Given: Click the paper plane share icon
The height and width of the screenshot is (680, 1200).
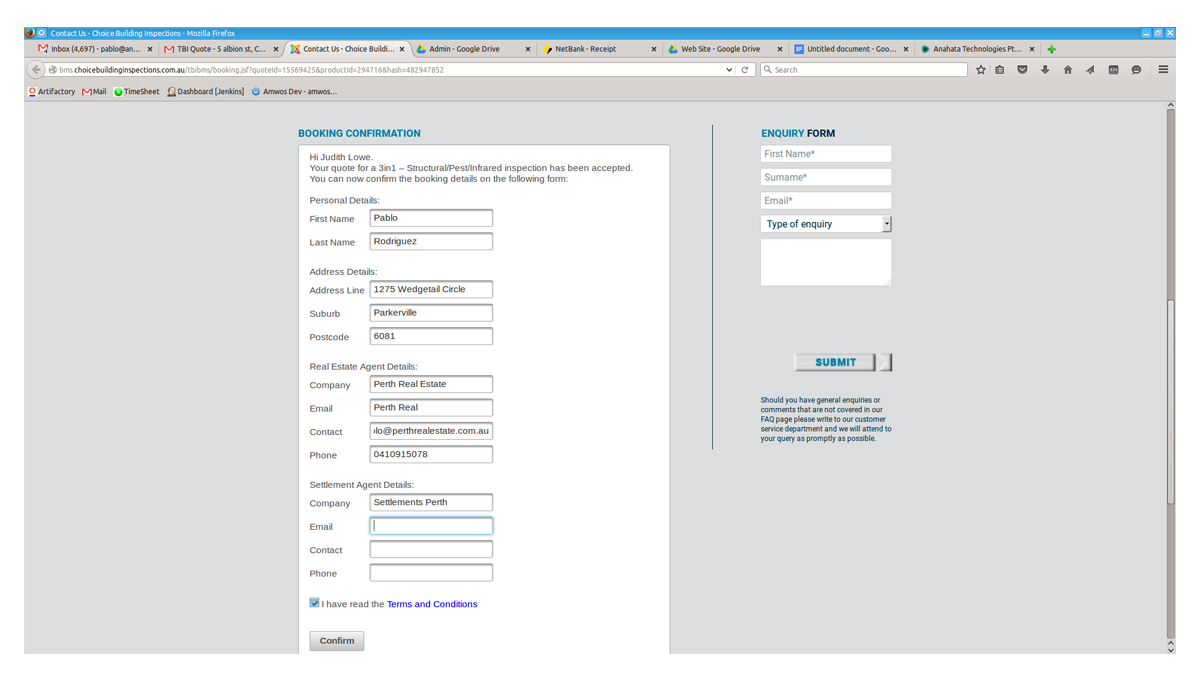Looking at the screenshot, I should pyautogui.click(x=1090, y=70).
